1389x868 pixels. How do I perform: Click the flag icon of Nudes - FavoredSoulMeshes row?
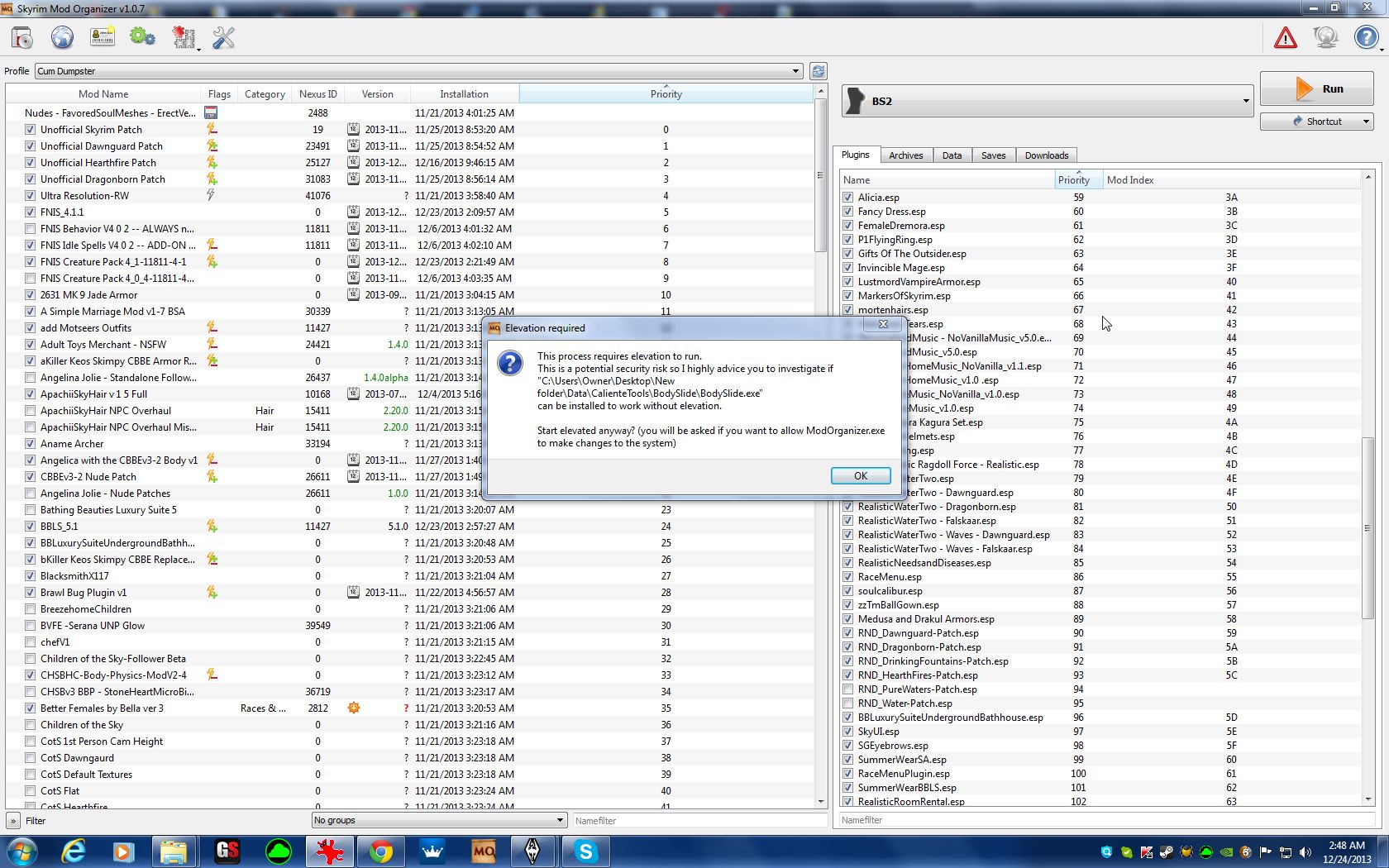[211, 113]
